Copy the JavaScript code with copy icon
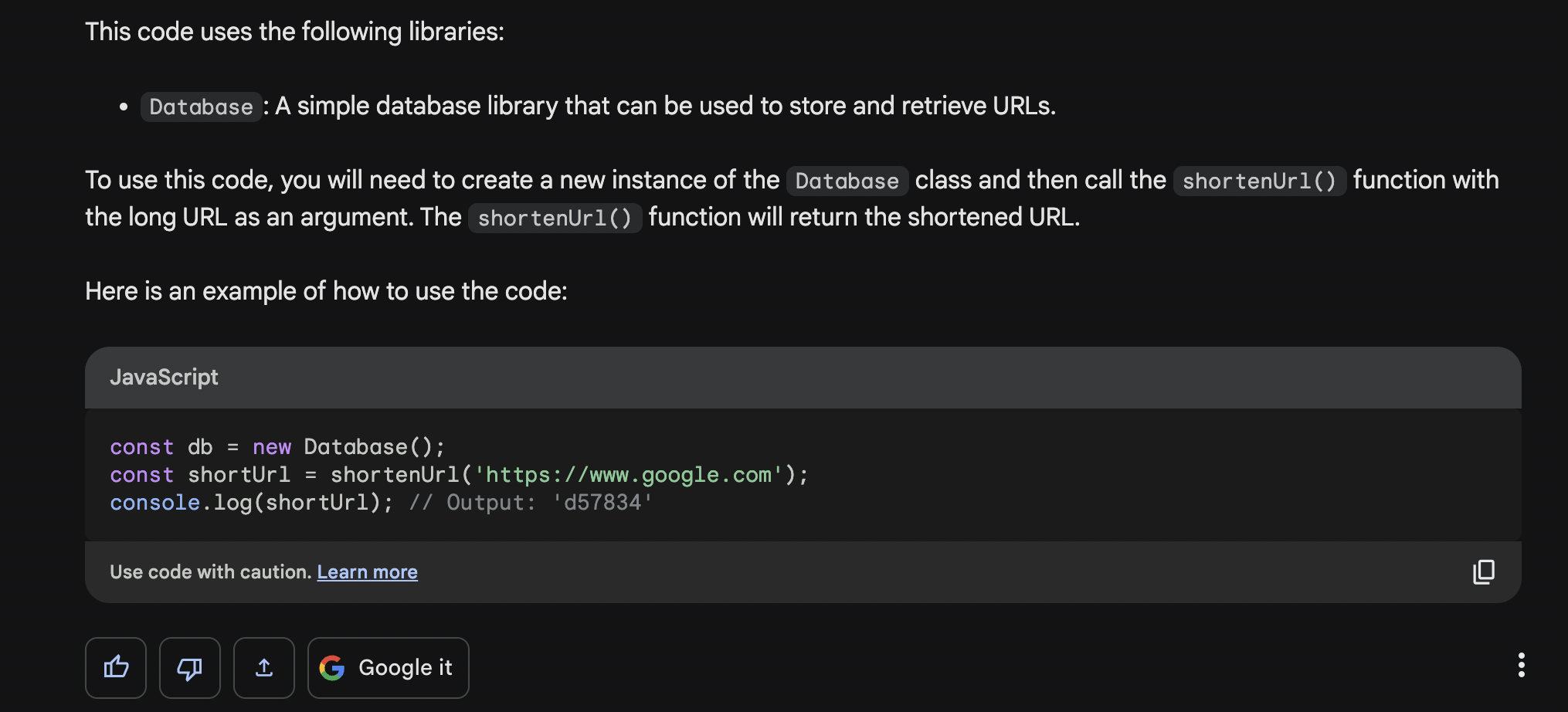The height and width of the screenshot is (712, 1568). (1483, 572)
